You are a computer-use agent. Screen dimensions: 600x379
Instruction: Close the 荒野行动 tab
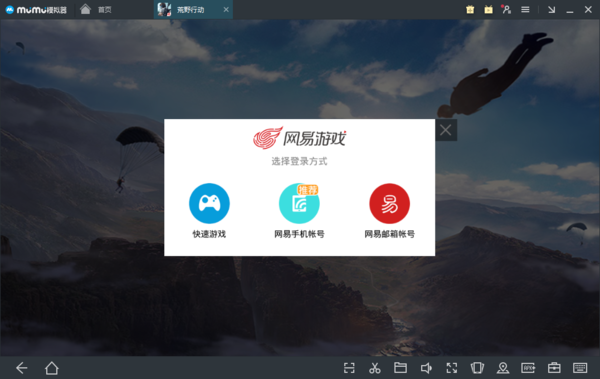pos(226,10)
